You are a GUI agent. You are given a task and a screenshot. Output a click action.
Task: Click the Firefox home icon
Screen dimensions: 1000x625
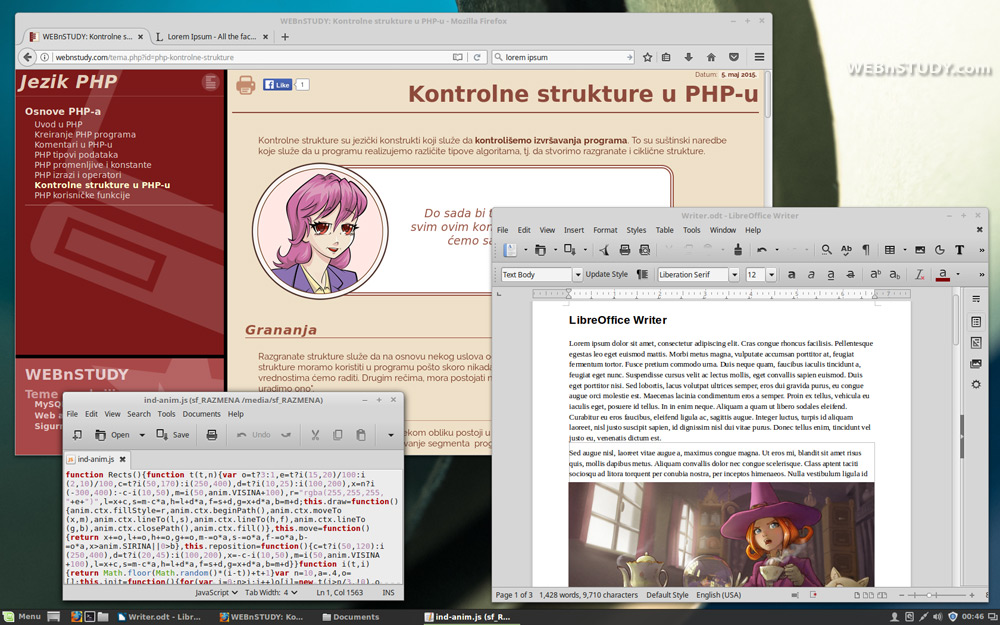click(711, 57)
